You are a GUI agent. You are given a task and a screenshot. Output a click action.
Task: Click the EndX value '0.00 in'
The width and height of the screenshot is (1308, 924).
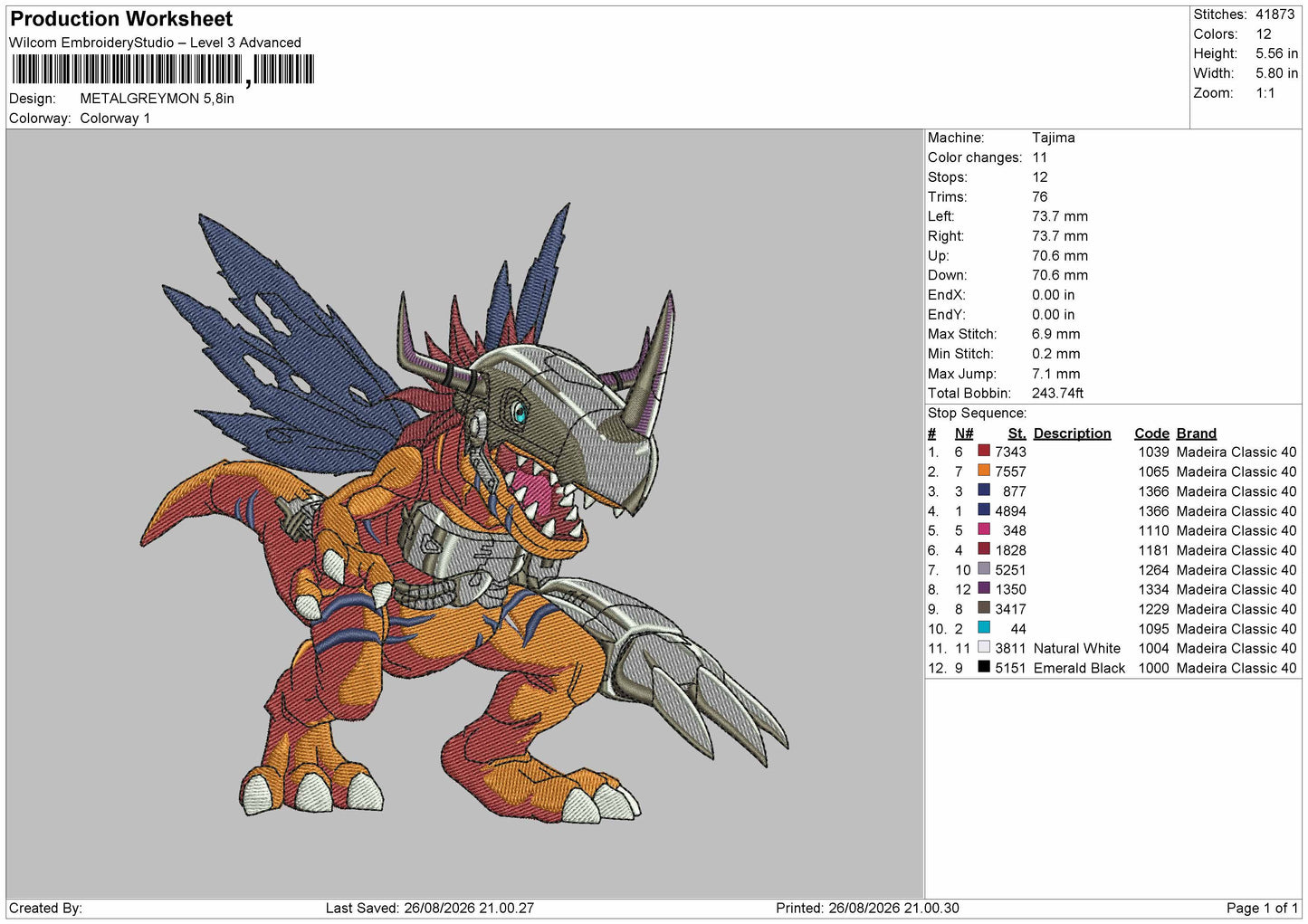1054,295
